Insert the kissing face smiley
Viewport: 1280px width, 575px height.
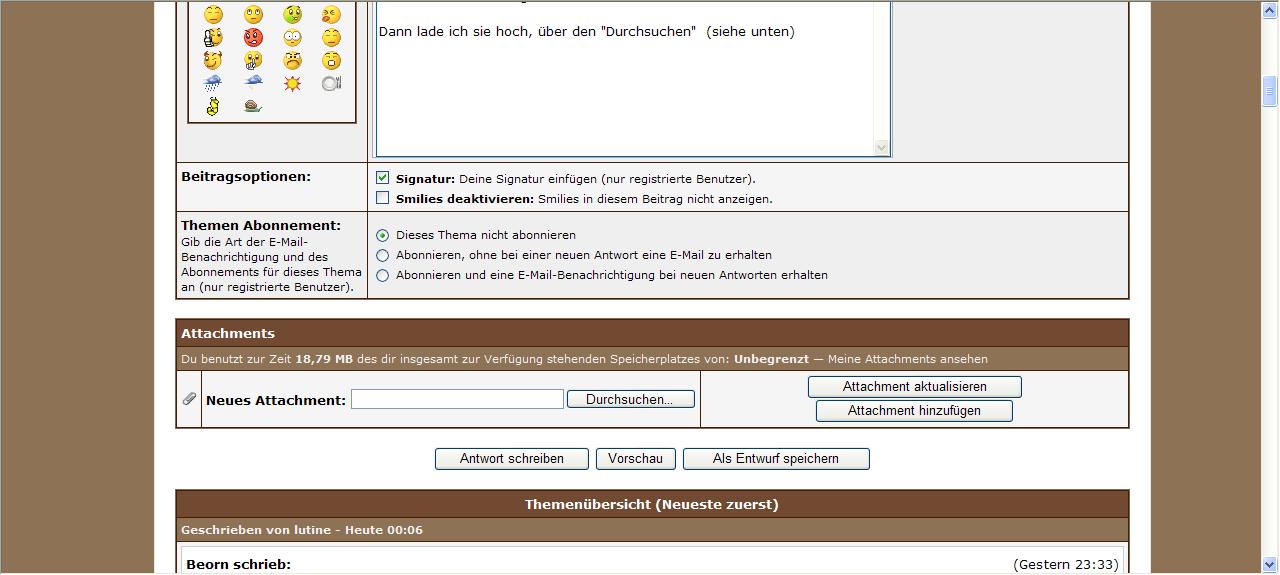pos(331,15)
